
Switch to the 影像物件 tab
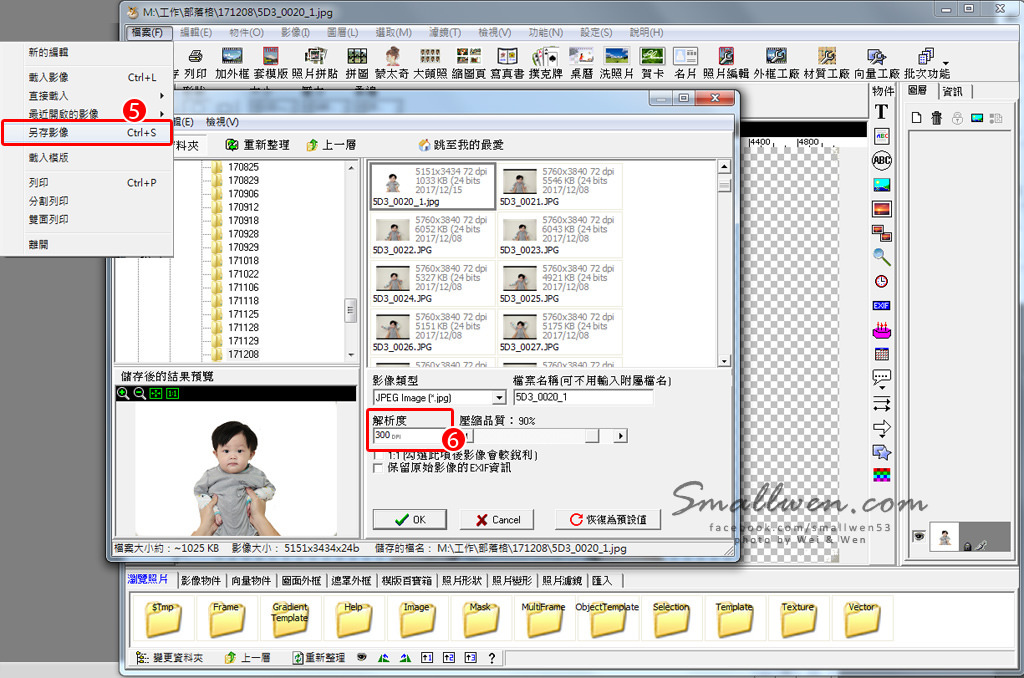coord(201,580)
